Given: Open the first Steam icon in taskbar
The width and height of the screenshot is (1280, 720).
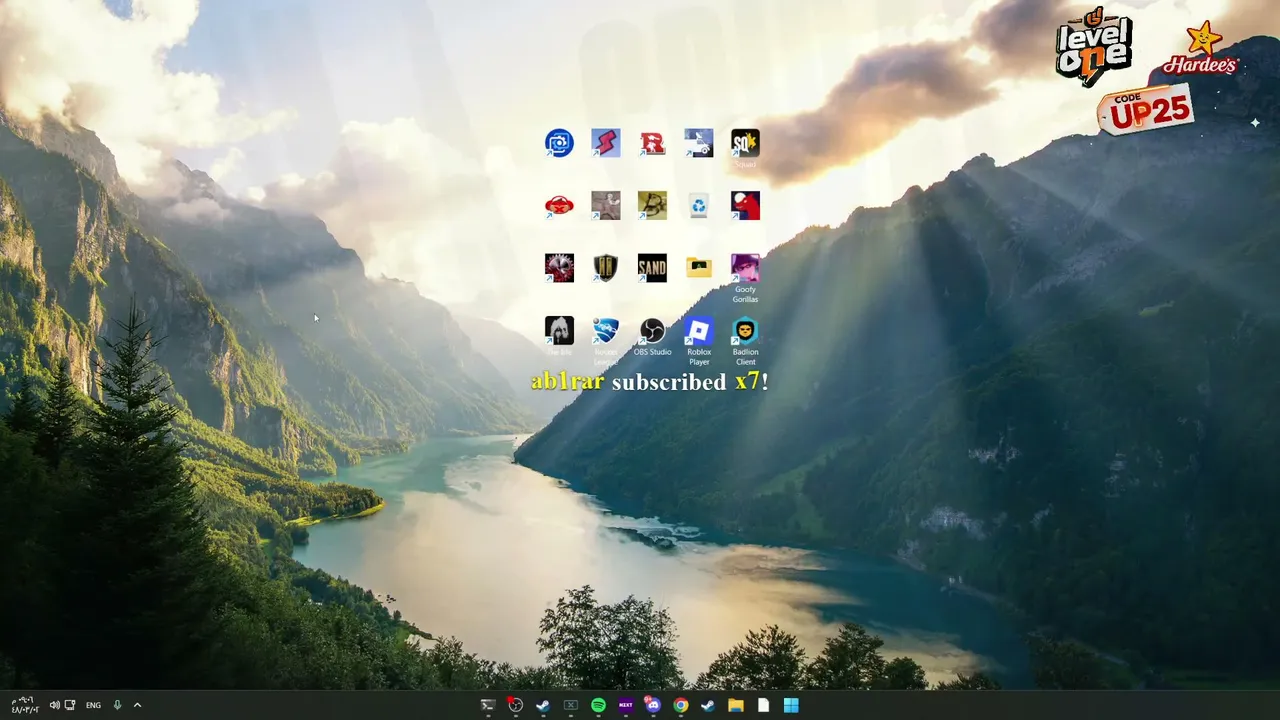Looking at the screenshot, I should click(543, 705).
